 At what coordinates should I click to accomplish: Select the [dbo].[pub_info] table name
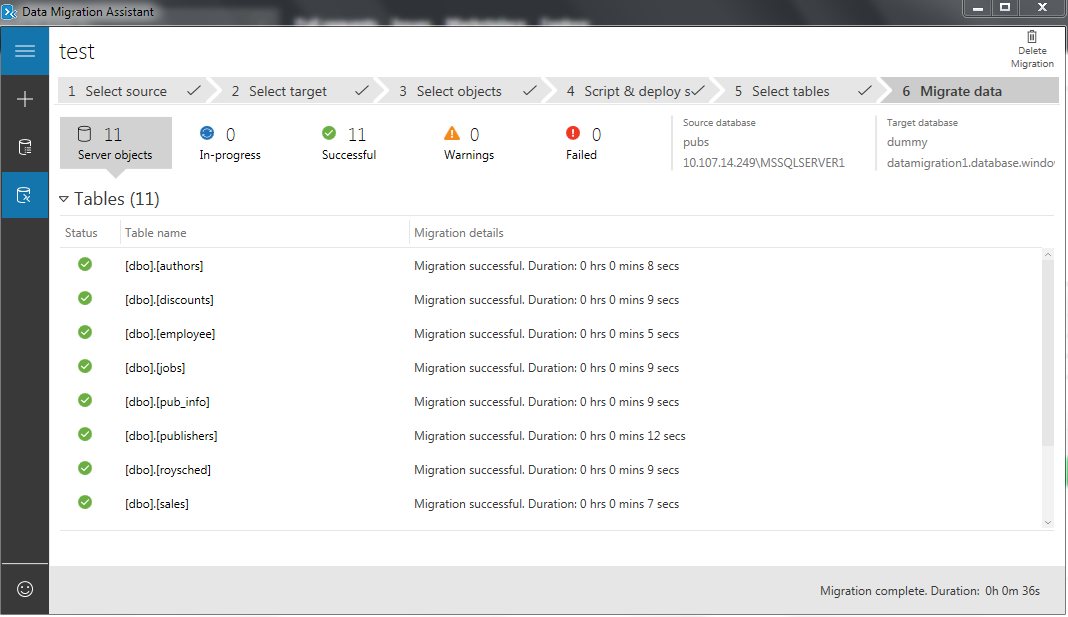pos(167,402)
